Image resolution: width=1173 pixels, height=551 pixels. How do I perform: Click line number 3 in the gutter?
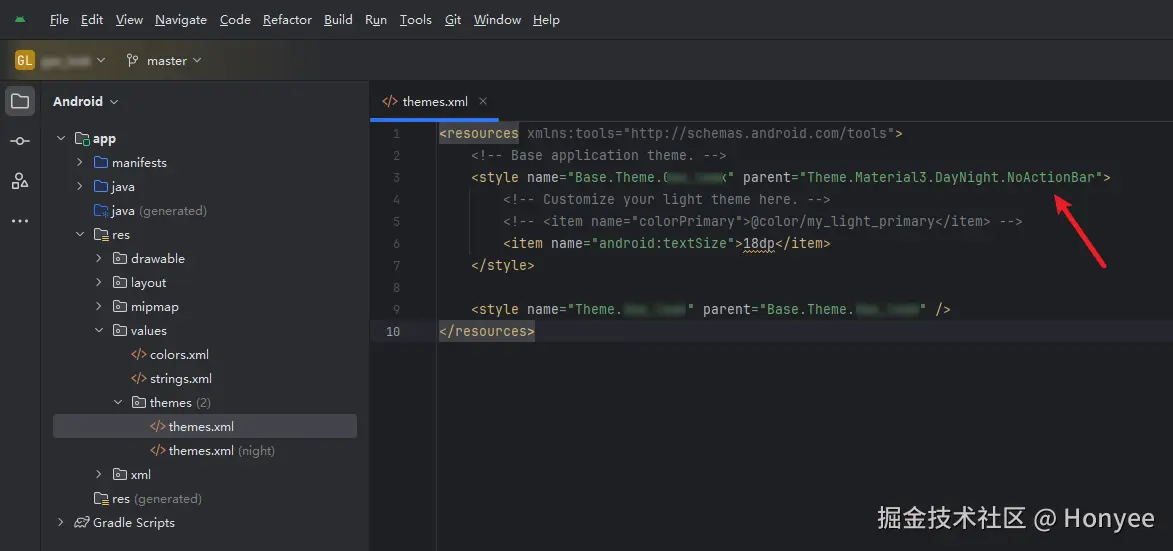(396, 178)
